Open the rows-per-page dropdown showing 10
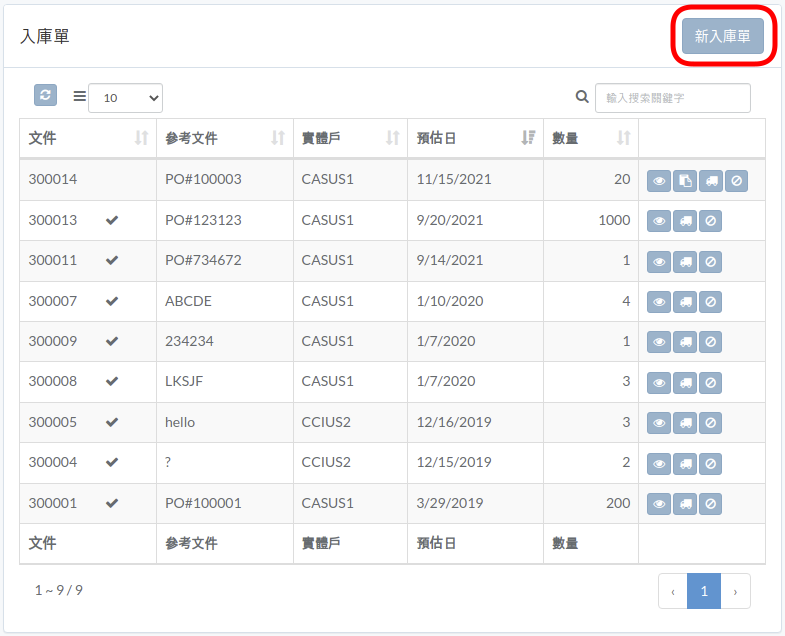Viewport: 785px width, 636px height. click(125, 98)
